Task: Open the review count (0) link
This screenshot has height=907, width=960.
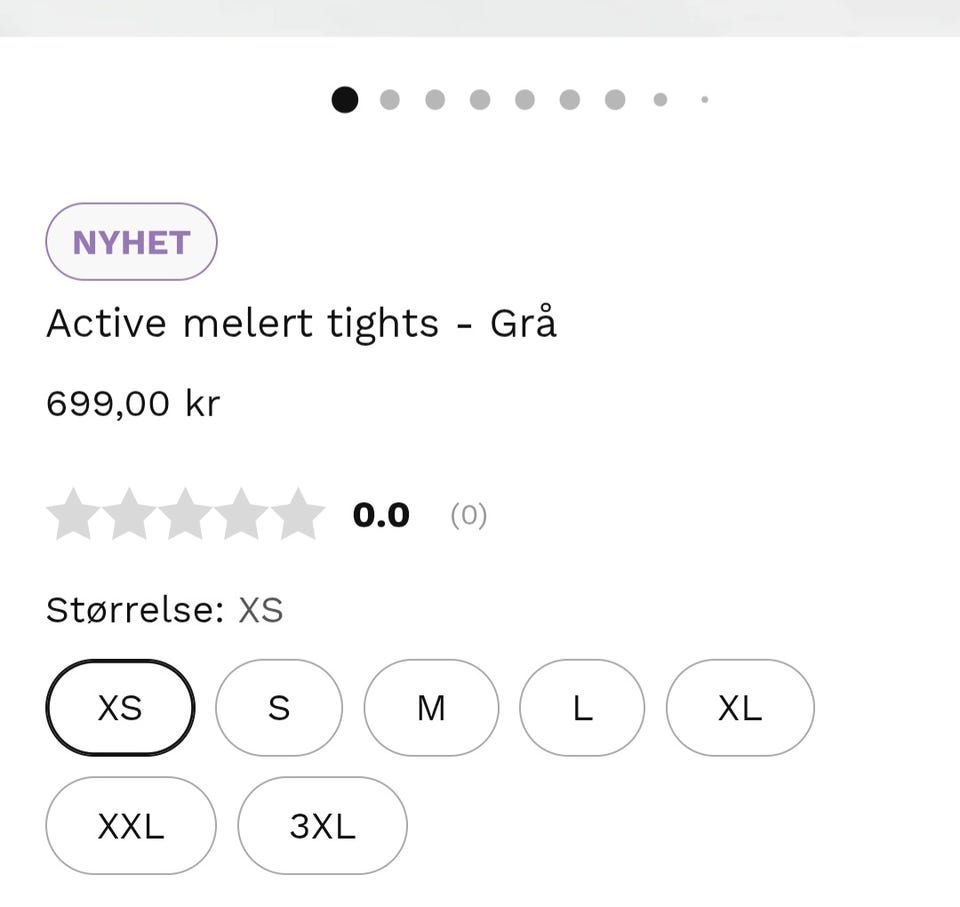Action: (468, 515)
